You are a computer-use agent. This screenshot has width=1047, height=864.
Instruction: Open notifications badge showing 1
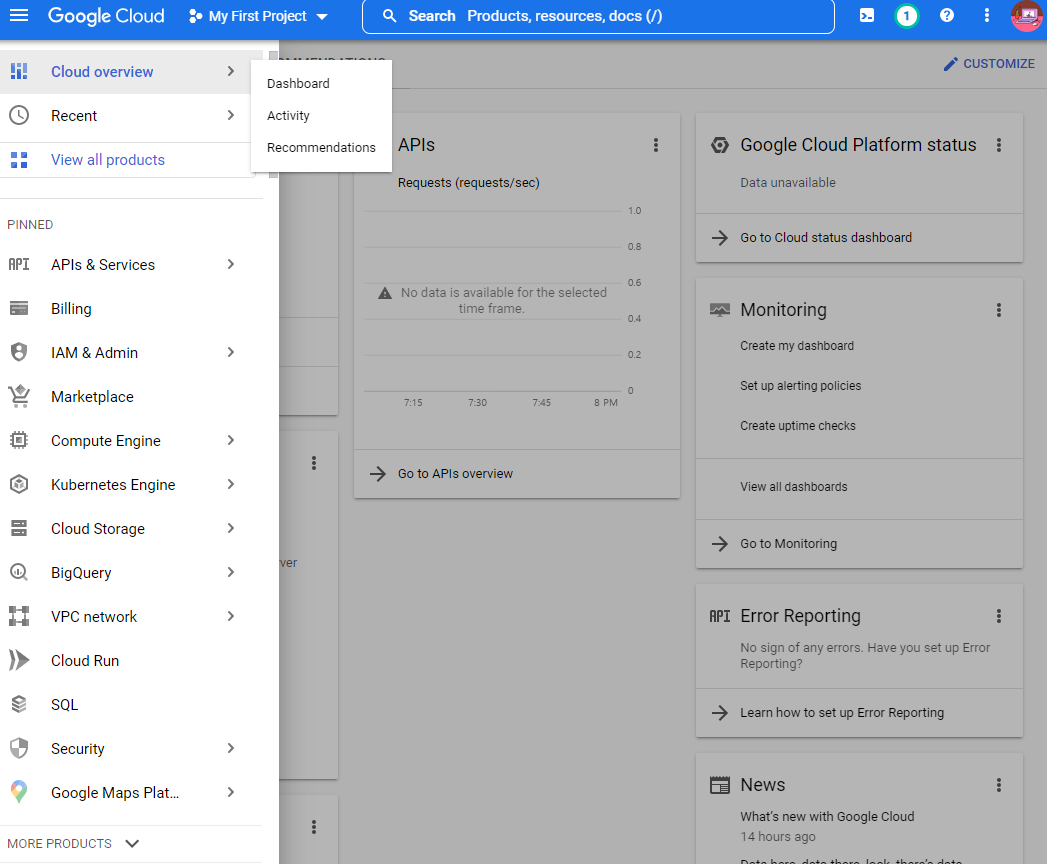click(906, 15)
